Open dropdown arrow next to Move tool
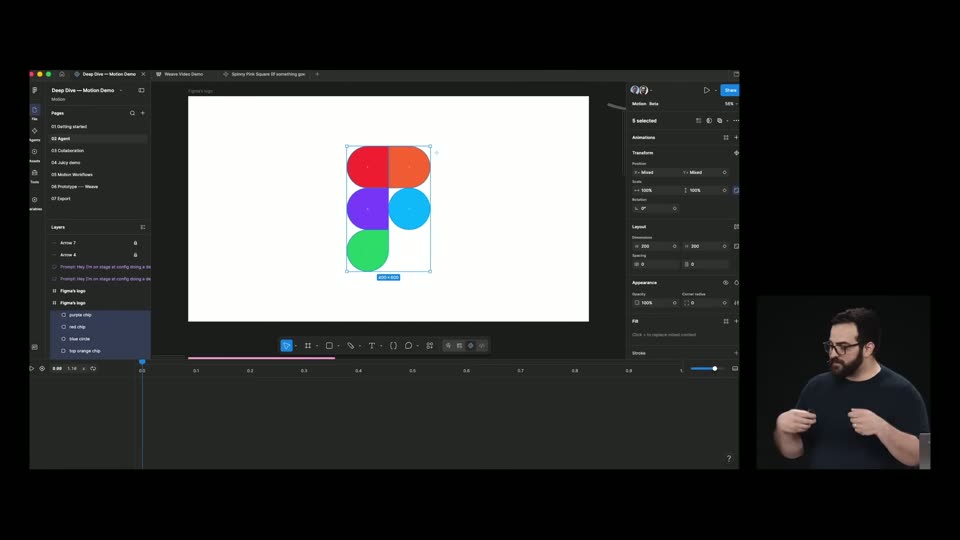 coord(296,346)
